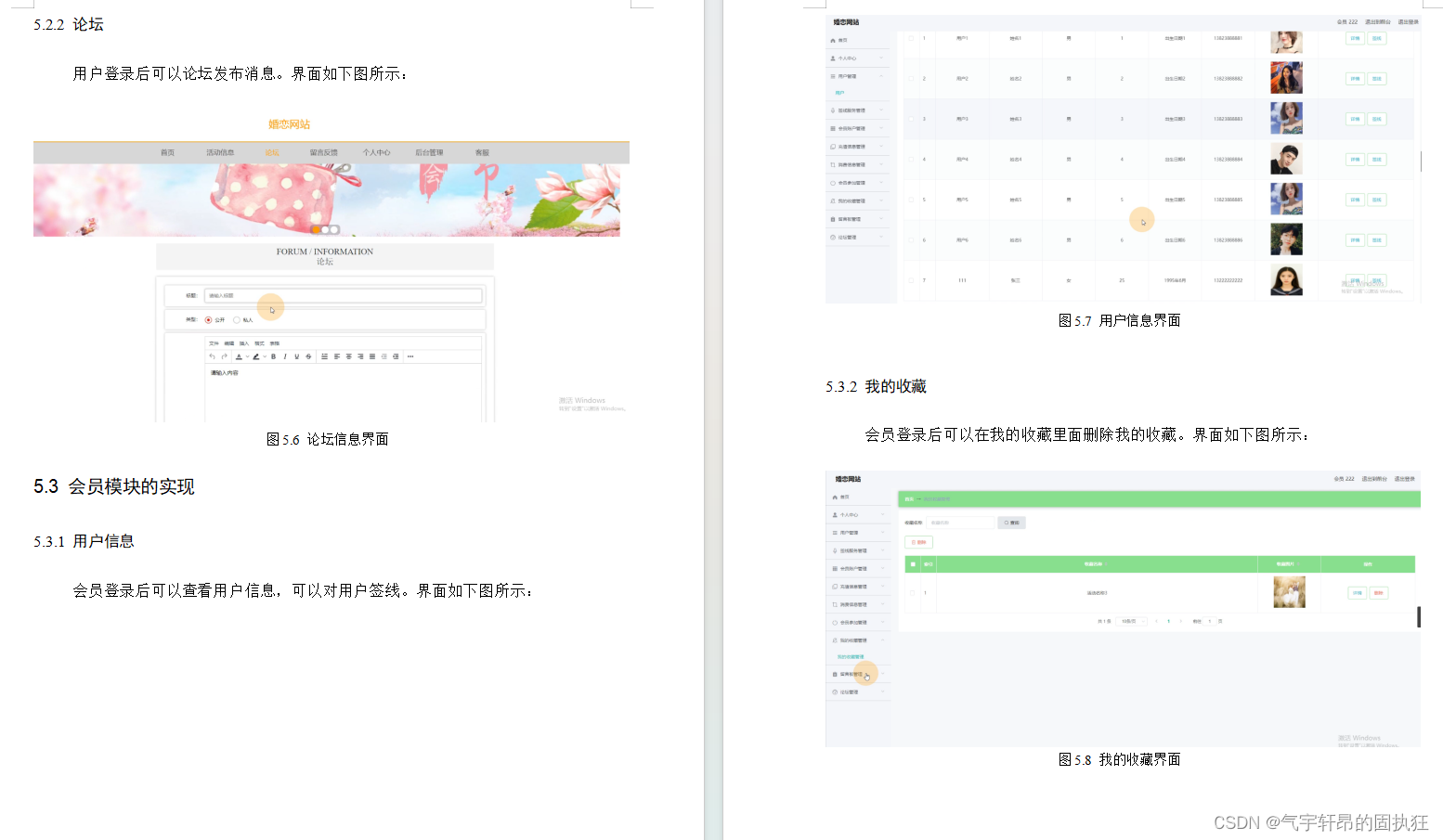Check the checkbox for row 用户3
This screenshot has height=840, width=1443.
coord(911,119)
